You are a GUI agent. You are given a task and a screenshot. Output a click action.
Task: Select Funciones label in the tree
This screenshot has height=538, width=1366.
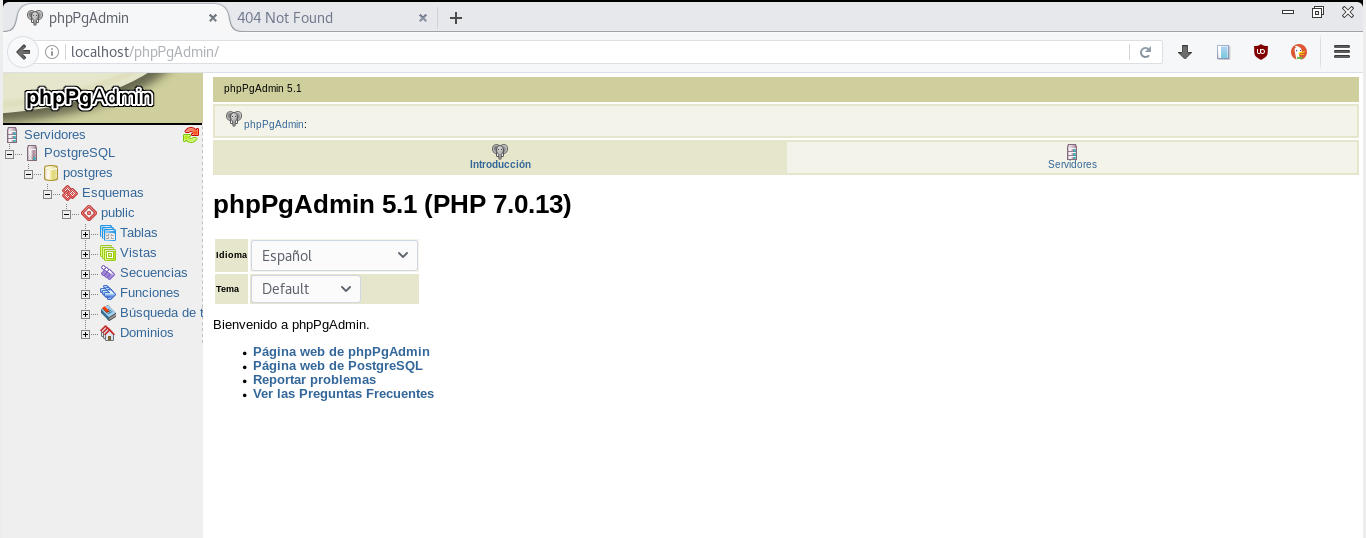point(150,293)
